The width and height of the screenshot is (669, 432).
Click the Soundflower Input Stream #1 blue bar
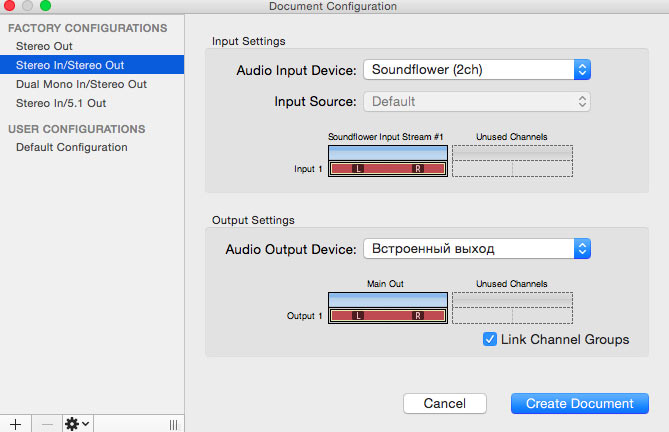(x=388, y=151)
